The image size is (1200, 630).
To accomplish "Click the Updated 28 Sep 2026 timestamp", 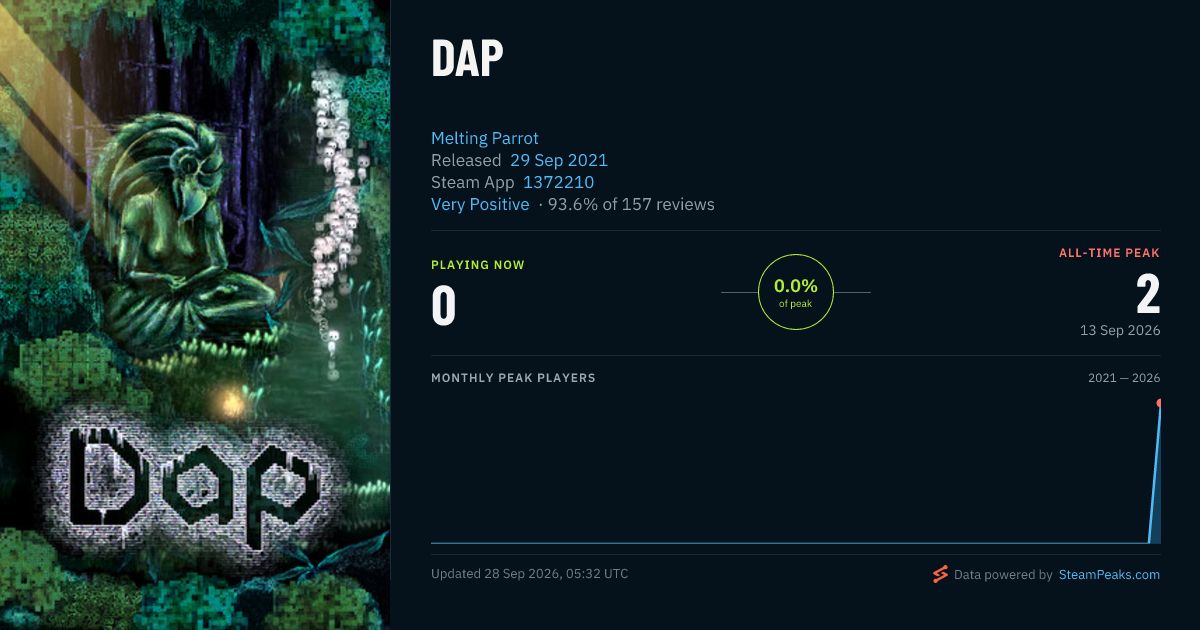I will click(x=530, y=574).
